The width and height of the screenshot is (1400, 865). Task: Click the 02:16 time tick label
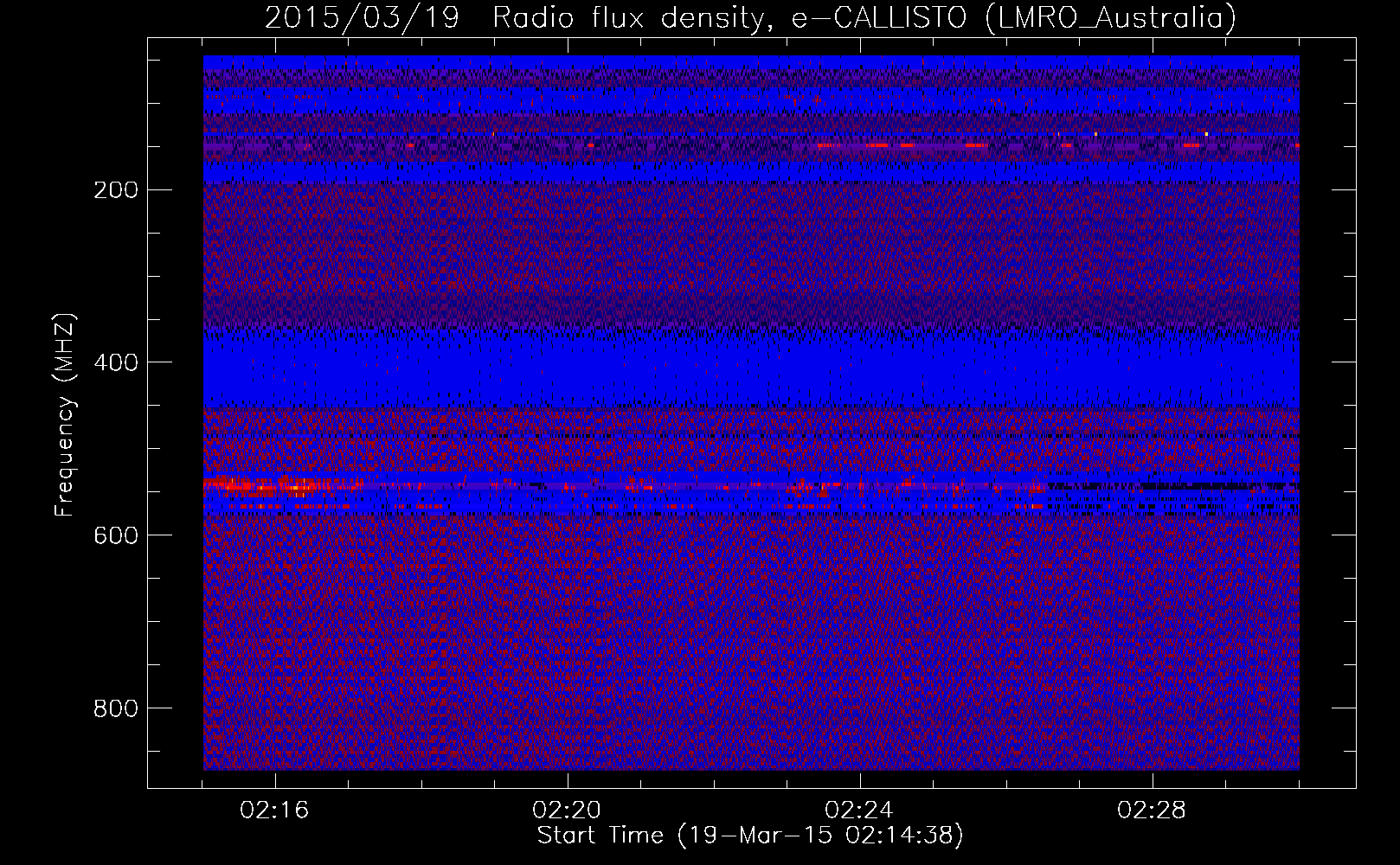click(275, 811)
